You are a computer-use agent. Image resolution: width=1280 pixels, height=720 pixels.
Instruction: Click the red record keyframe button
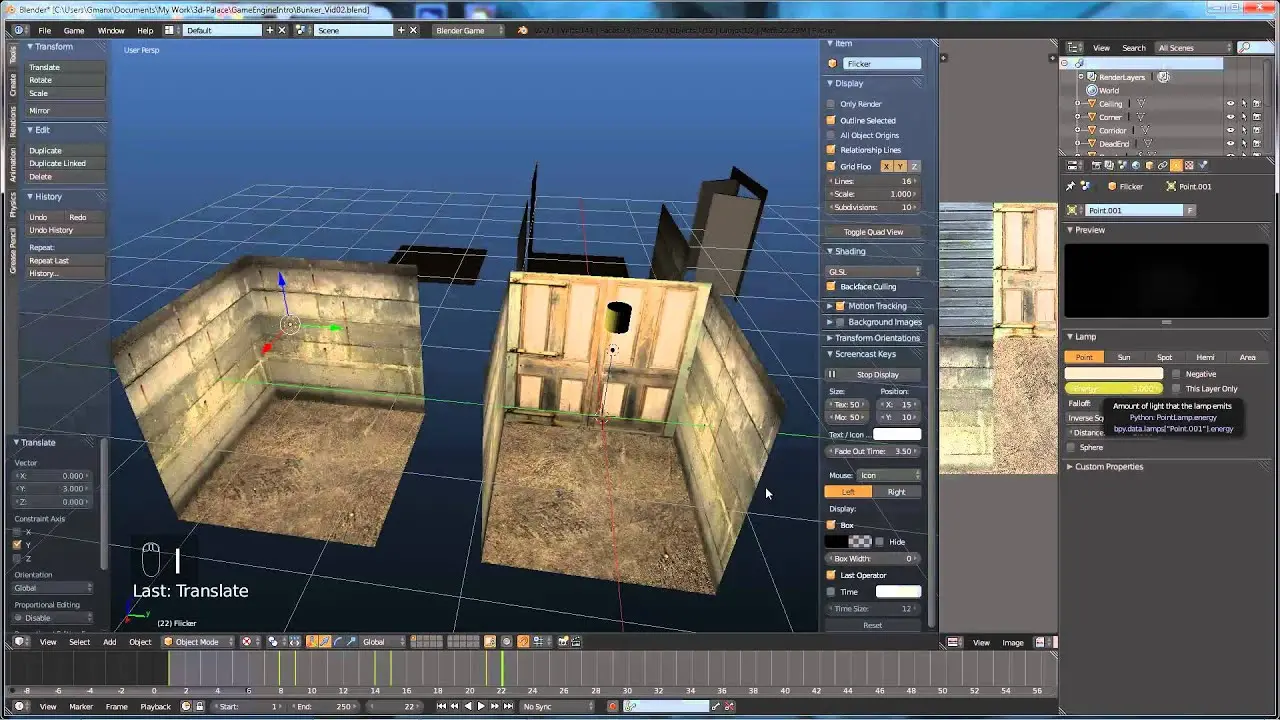pos(613,707)
